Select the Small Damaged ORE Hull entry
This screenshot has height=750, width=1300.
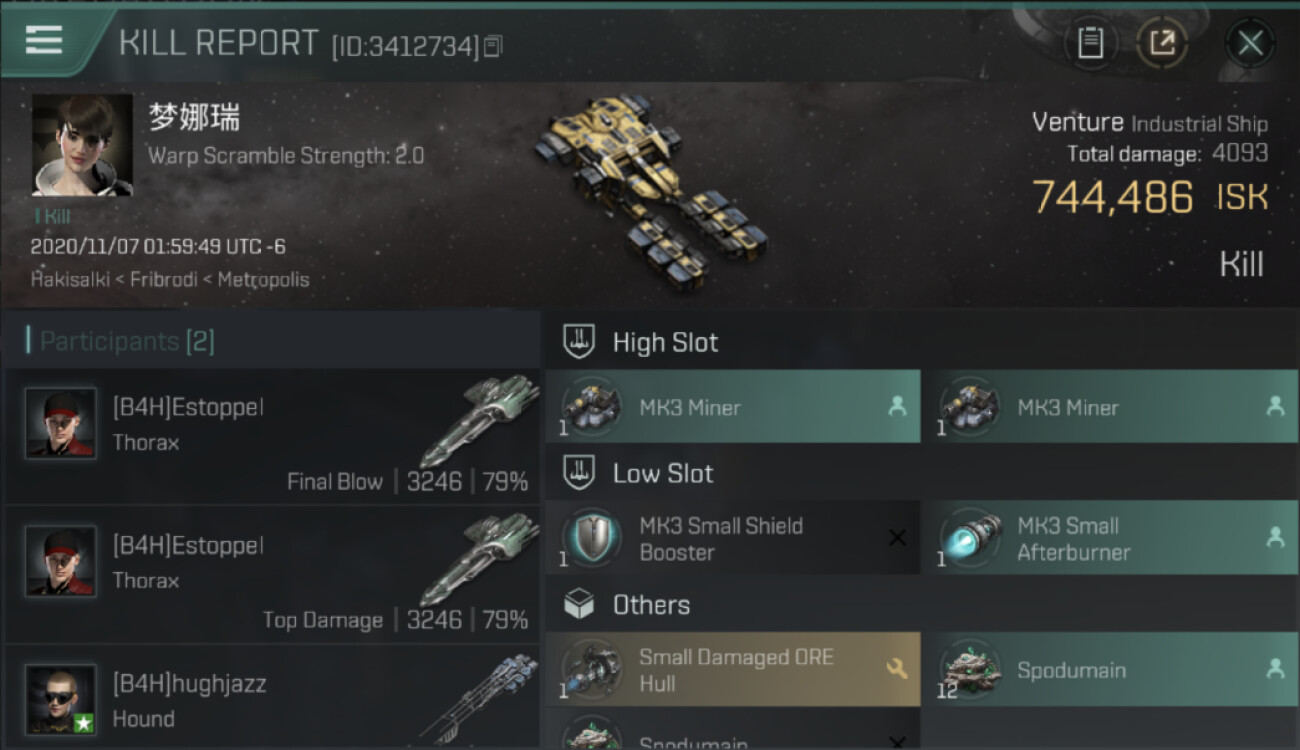[733, 670]
